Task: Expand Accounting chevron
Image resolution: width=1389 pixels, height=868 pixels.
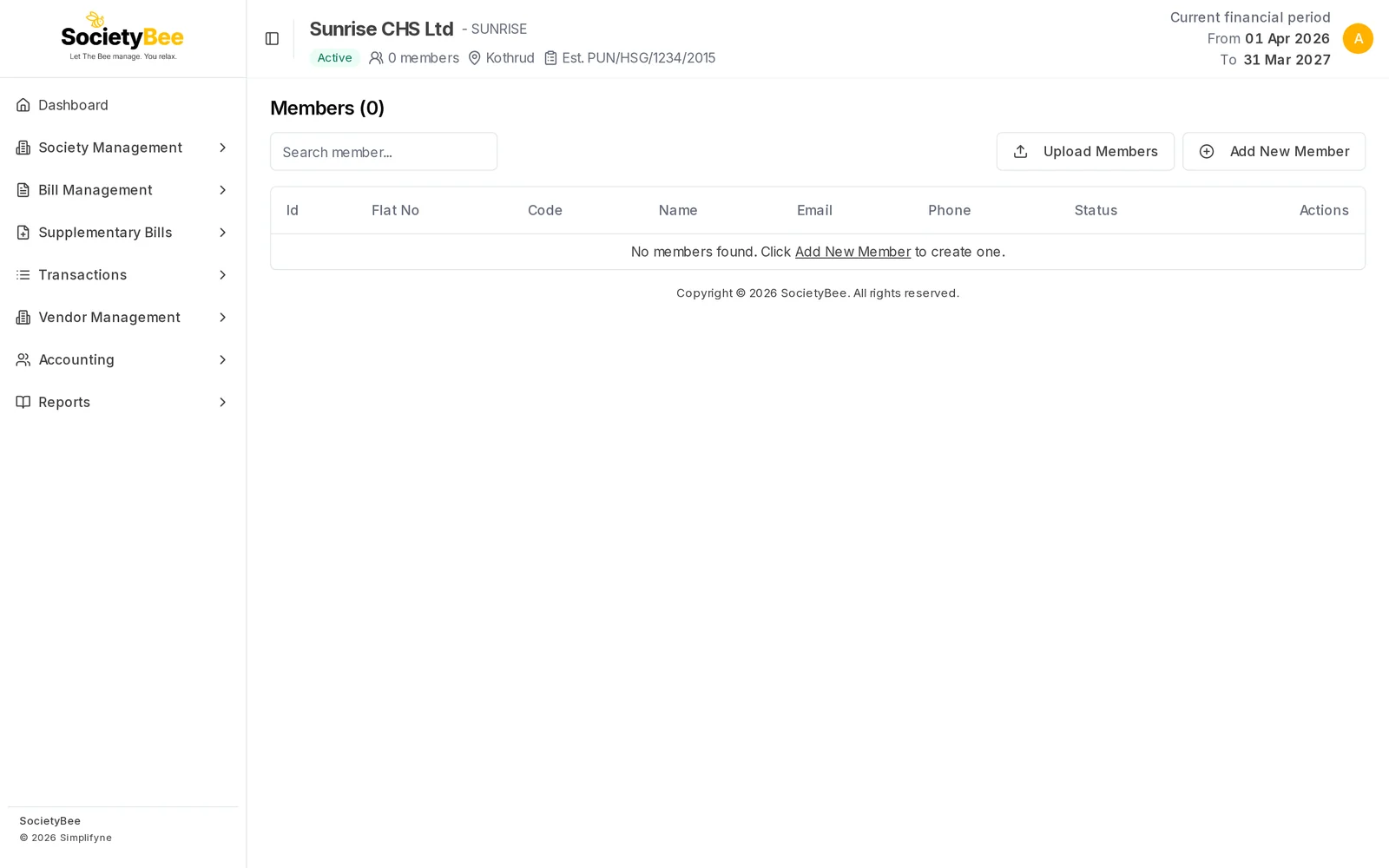Action: [x=222, y=359]
